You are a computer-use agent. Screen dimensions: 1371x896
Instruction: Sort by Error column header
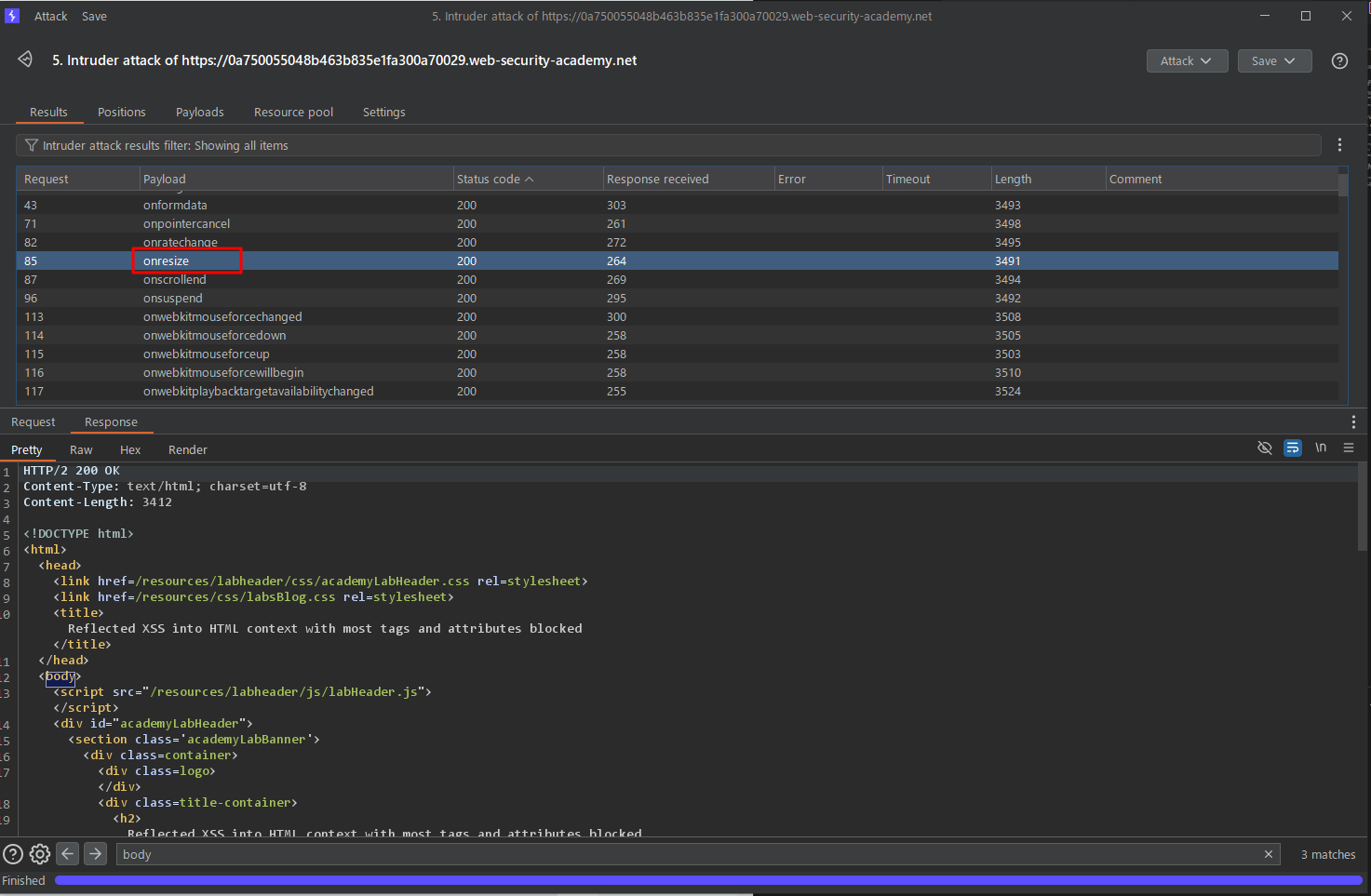[828, 179]
